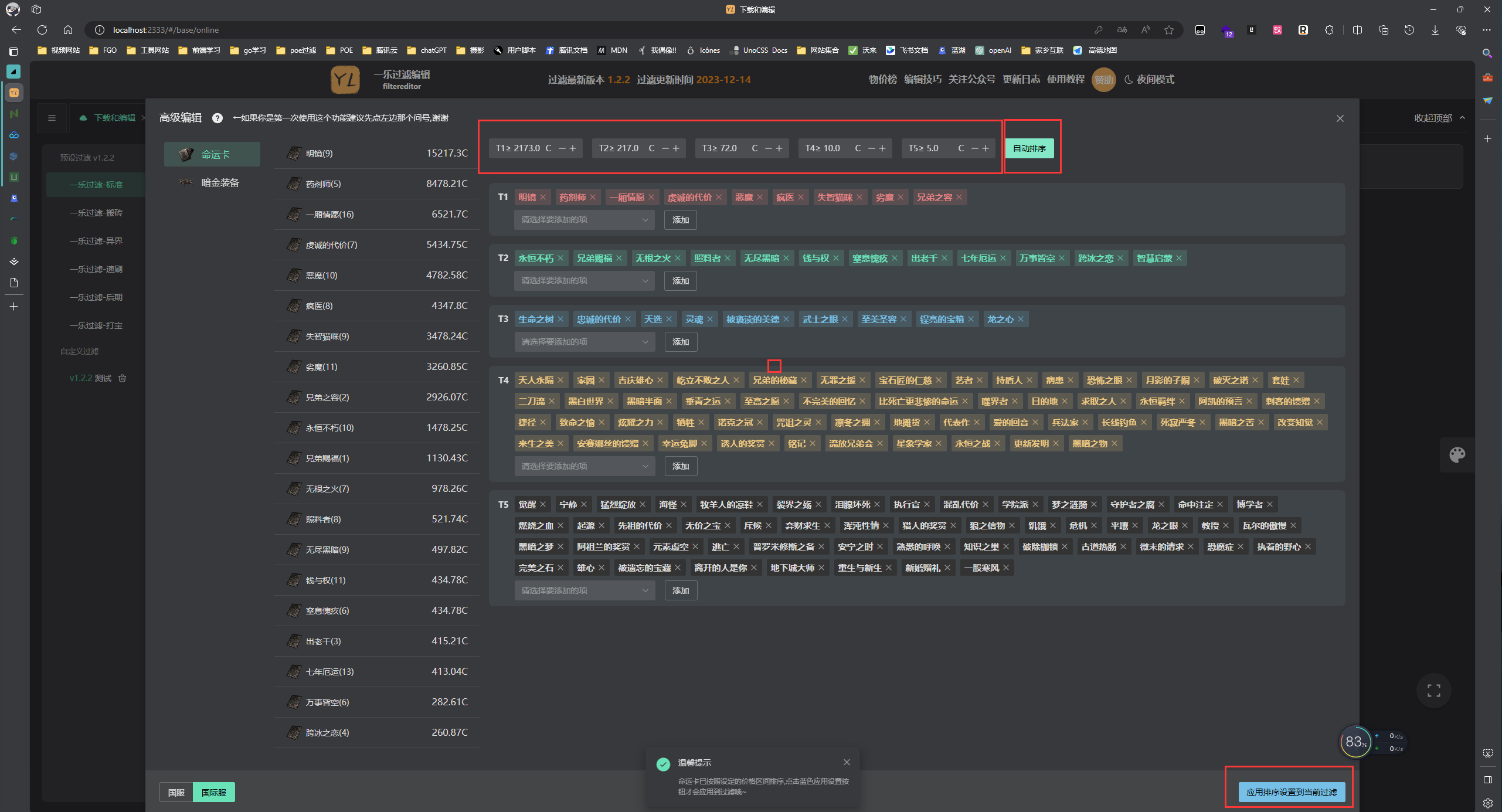
Task: Click 添加 button in the T5 section
Action: [681, 590]
